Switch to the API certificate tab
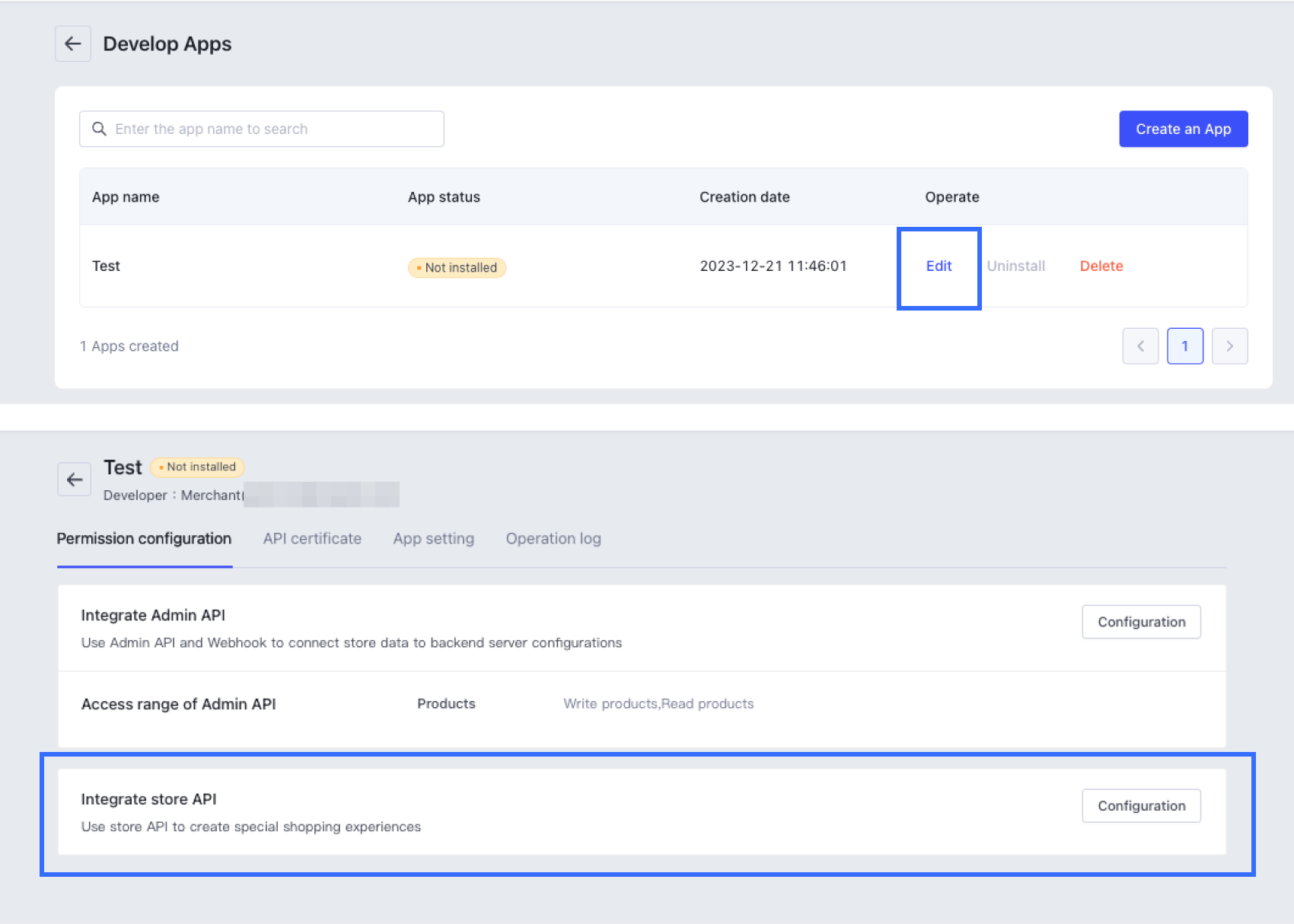Viewport: 1294px width, 924px height. [312, 538]
